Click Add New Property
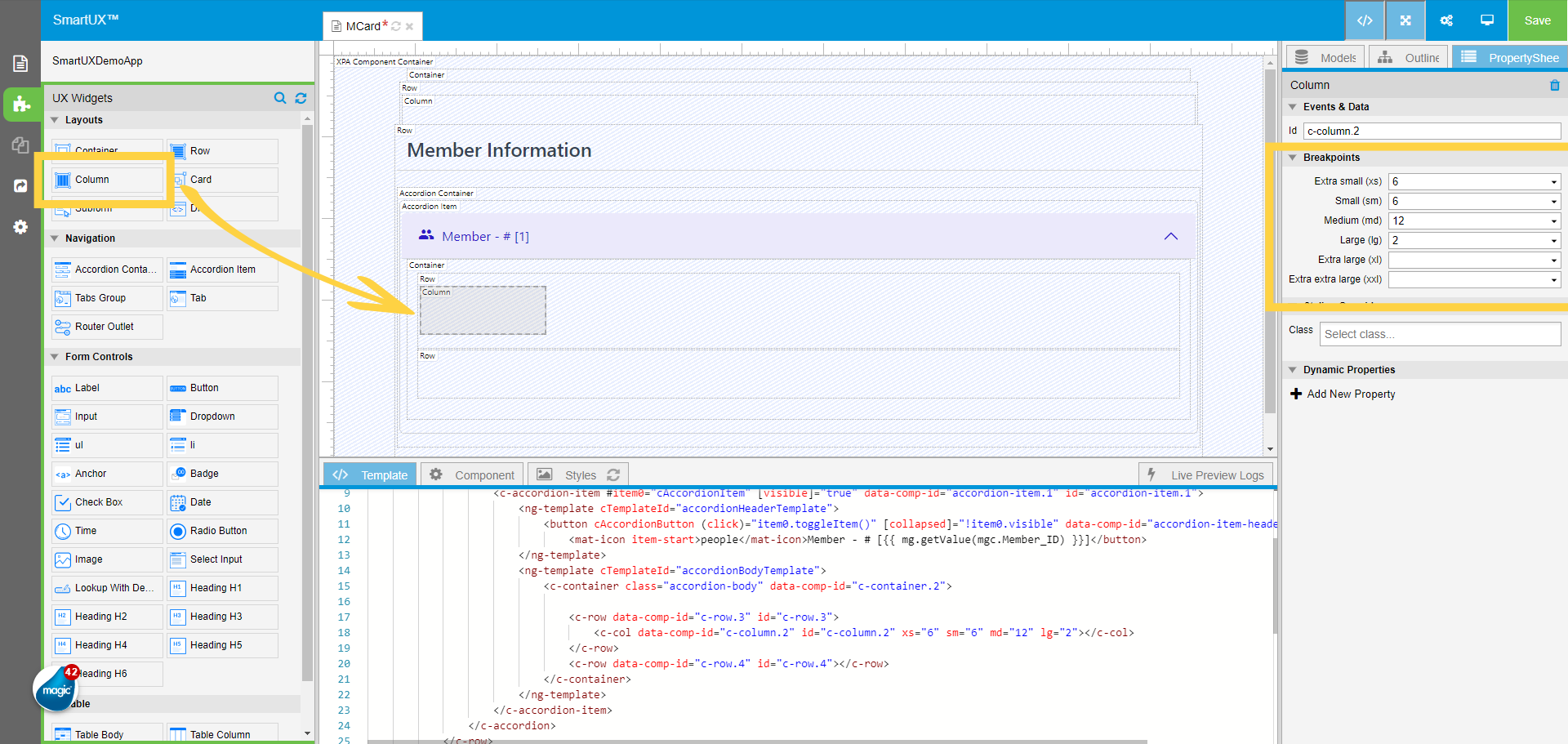This screenshot has width=1568, height=744. [x=1343, y=394]
